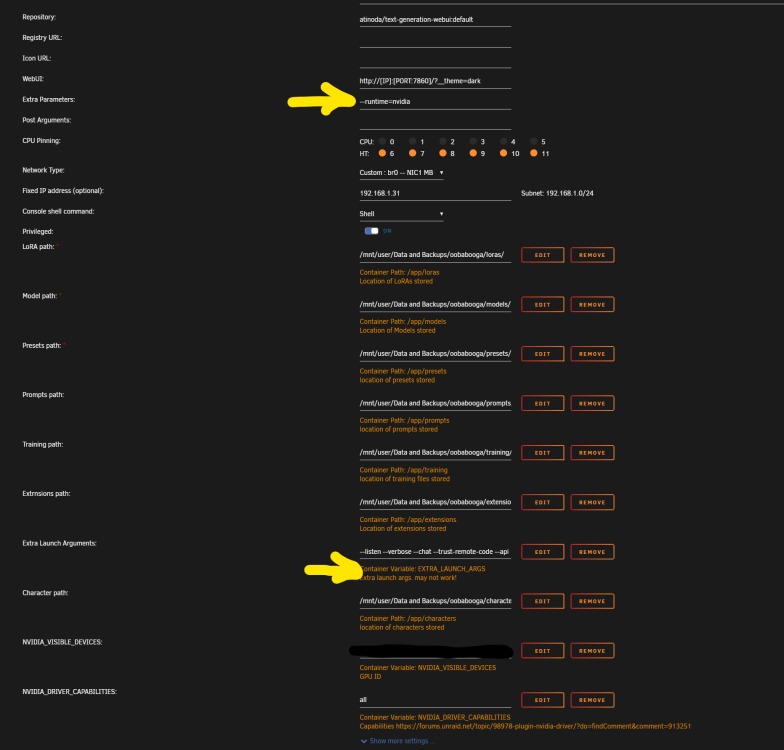This screenshot has width=784, height=750.
Task: Edit NVIDIA_VISIBLE_DEVICES variable
Action: coord(542,651)
